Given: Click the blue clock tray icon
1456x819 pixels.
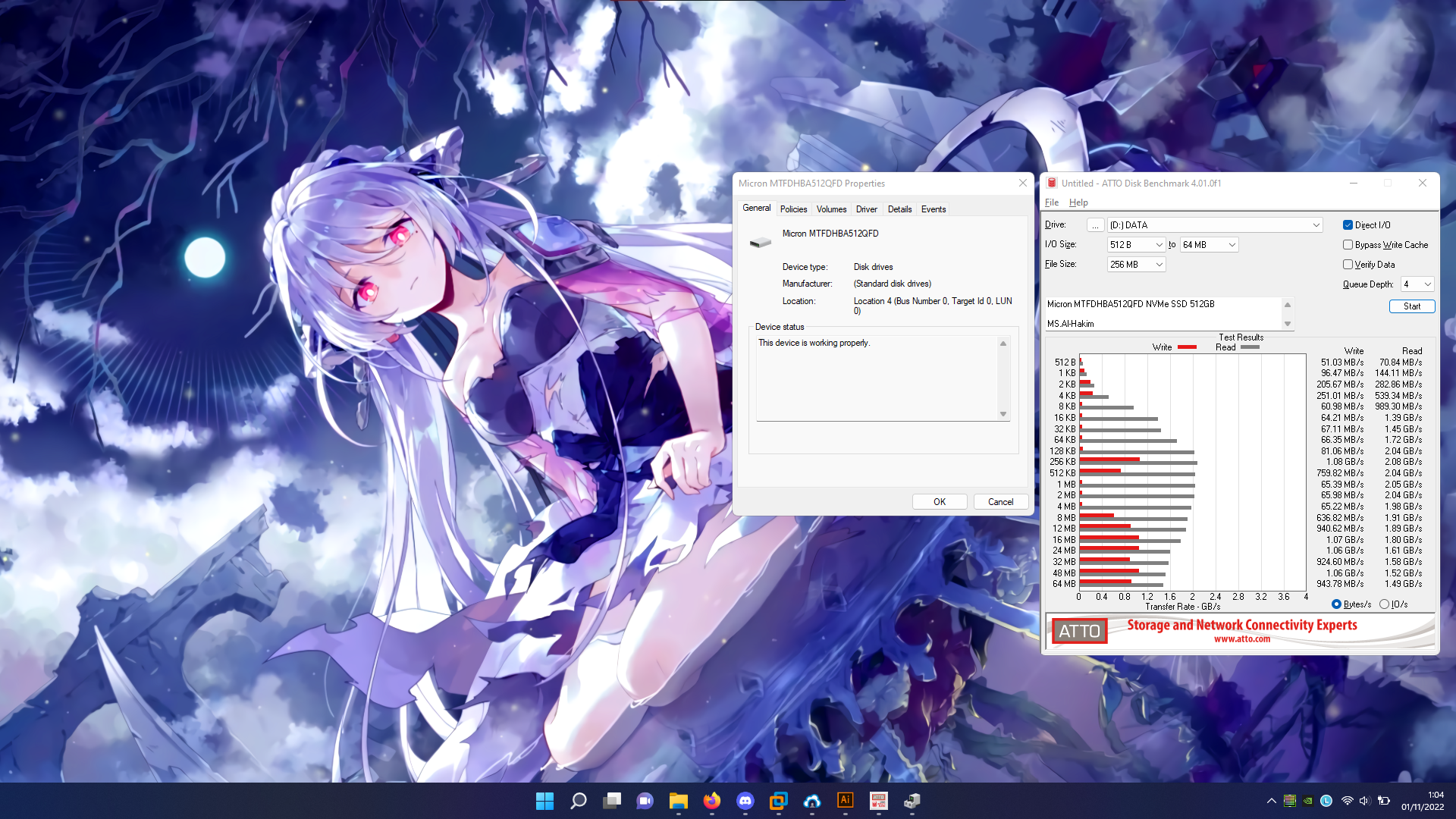Looking at the screenshot, I should click(1326, 801).
